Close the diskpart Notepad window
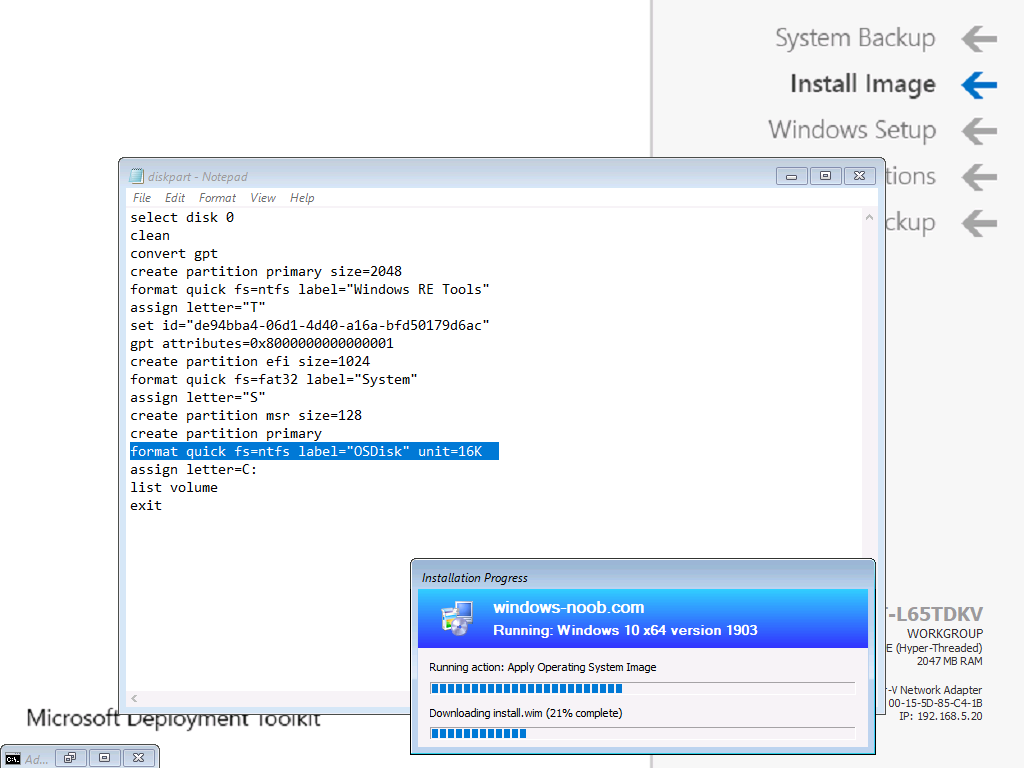This screenshot has width=1024, height=768. [859, 176]
